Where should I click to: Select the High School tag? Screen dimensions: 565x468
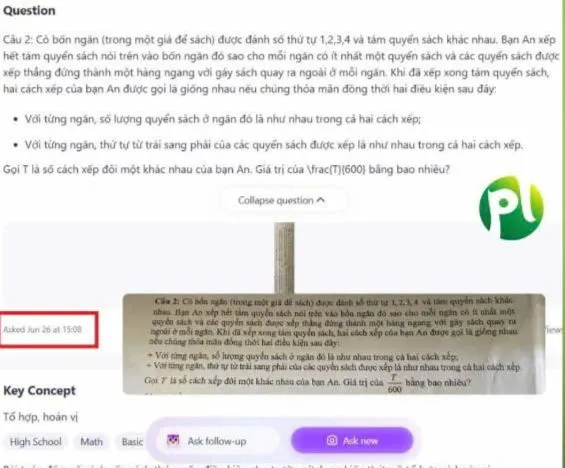[x=36, y=442]
